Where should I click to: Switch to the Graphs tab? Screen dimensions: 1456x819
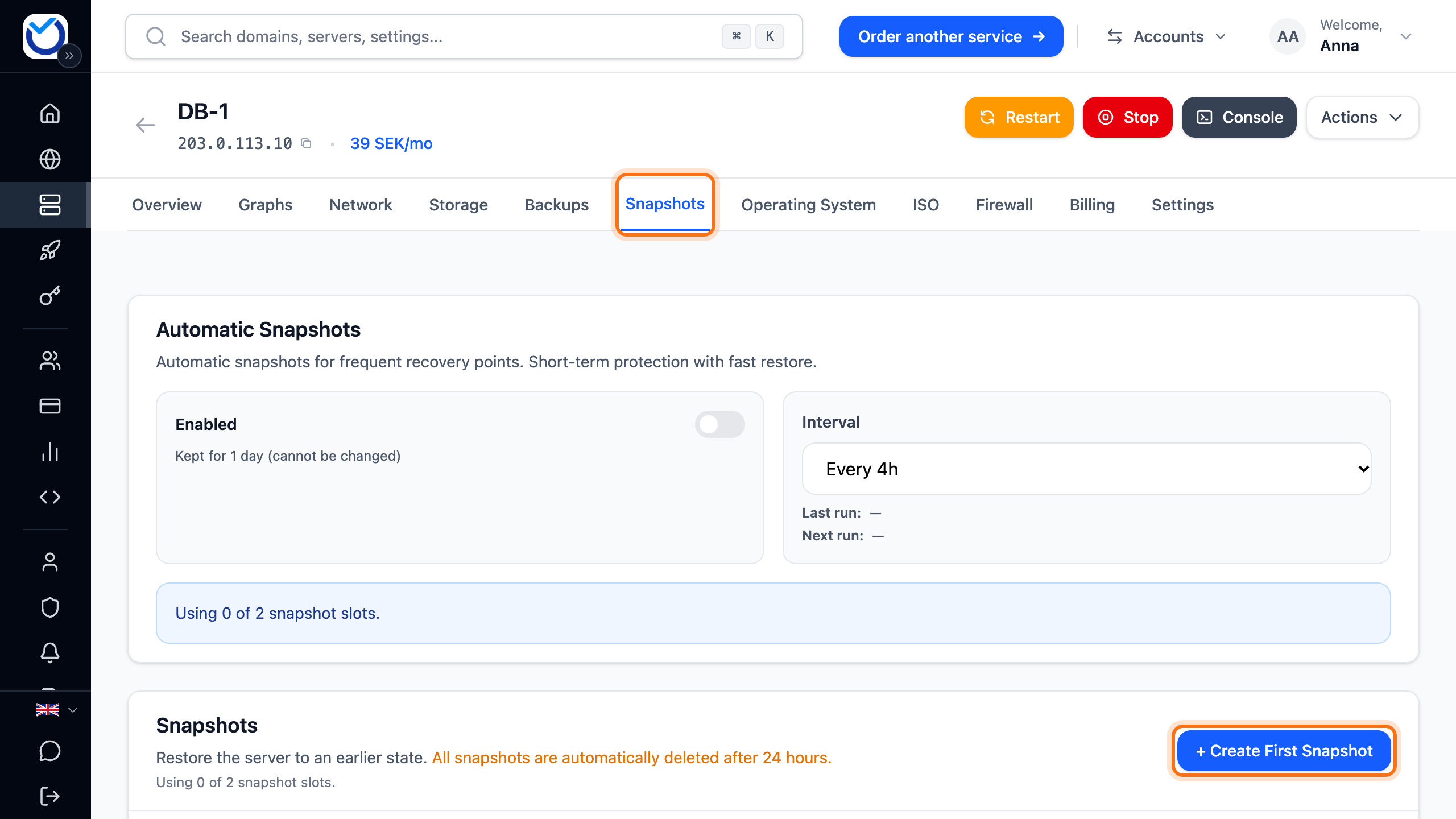coord(265,205)
